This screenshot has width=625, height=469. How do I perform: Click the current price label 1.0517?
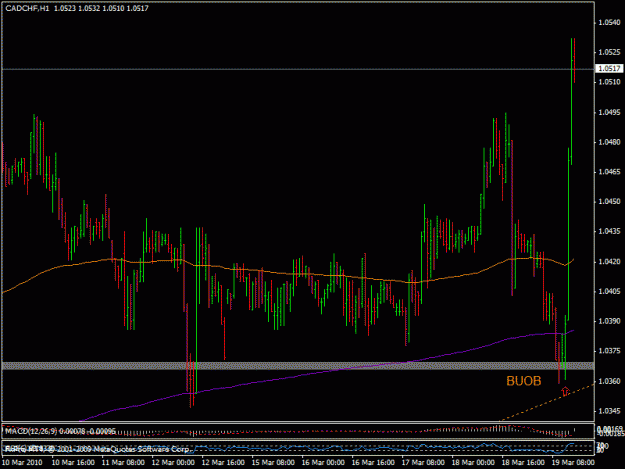coord(609,69)
